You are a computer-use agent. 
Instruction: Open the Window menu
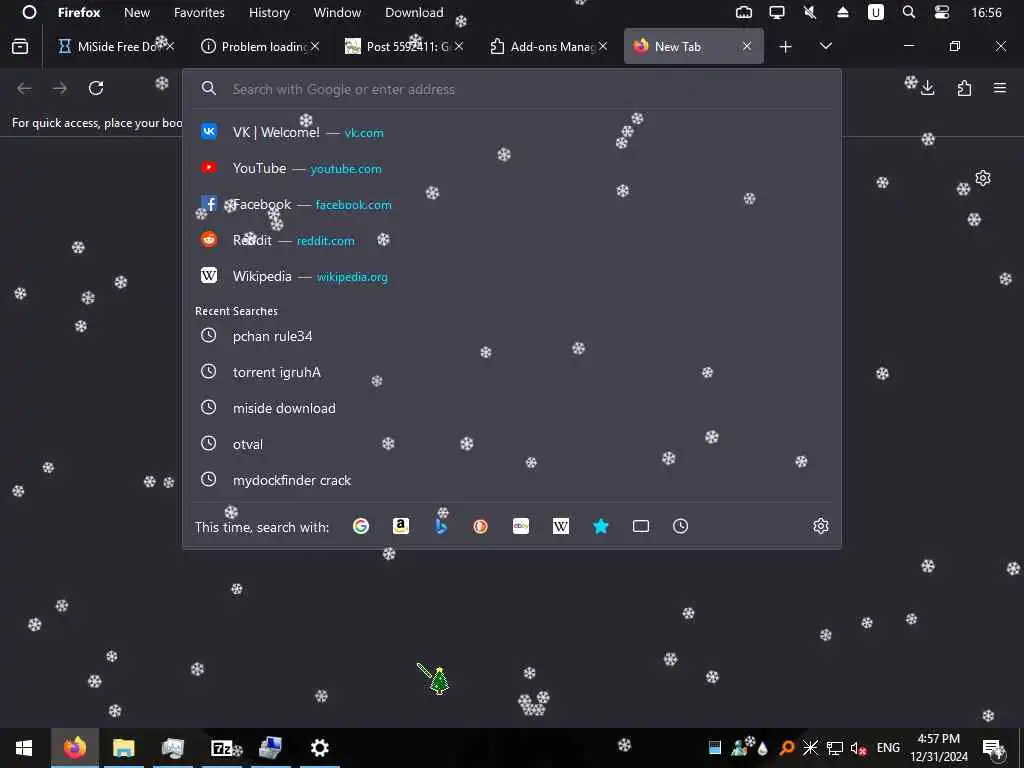(x=337, y=12)
